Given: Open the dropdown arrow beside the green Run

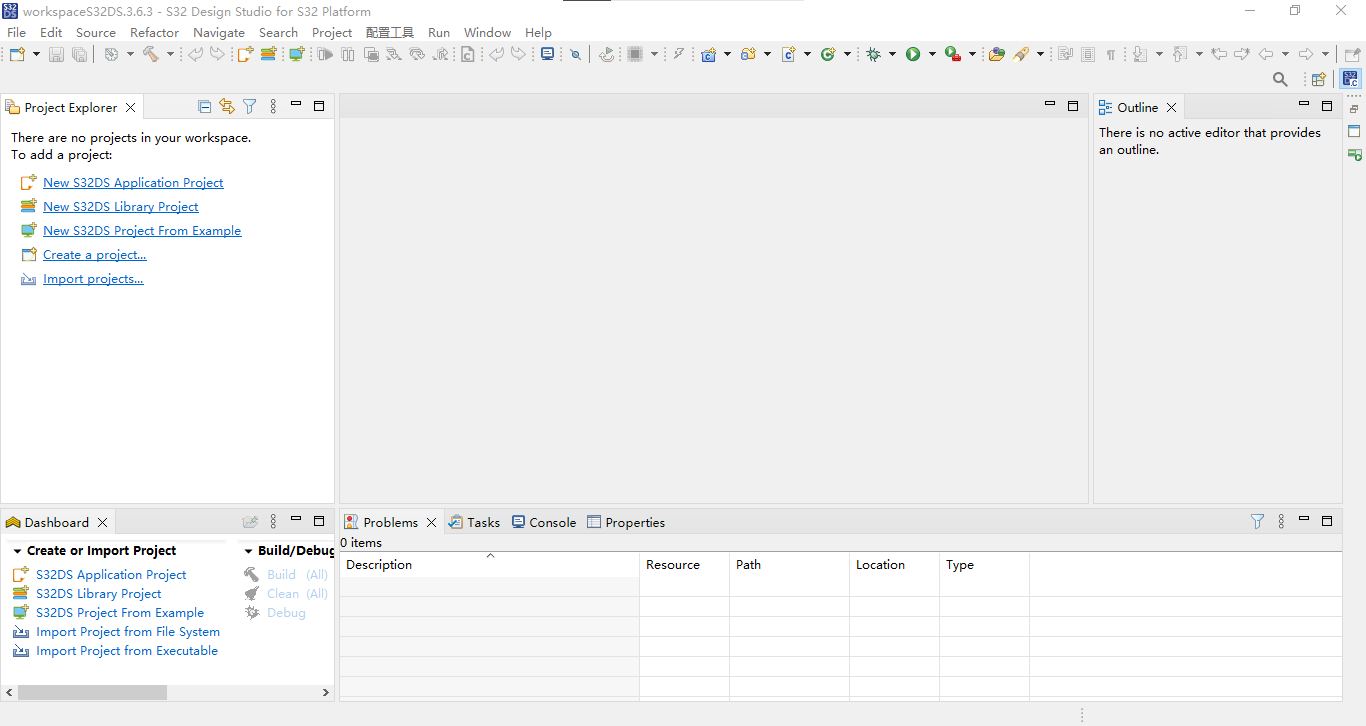Looking at the screenshot, I should (x=932, y=54).
